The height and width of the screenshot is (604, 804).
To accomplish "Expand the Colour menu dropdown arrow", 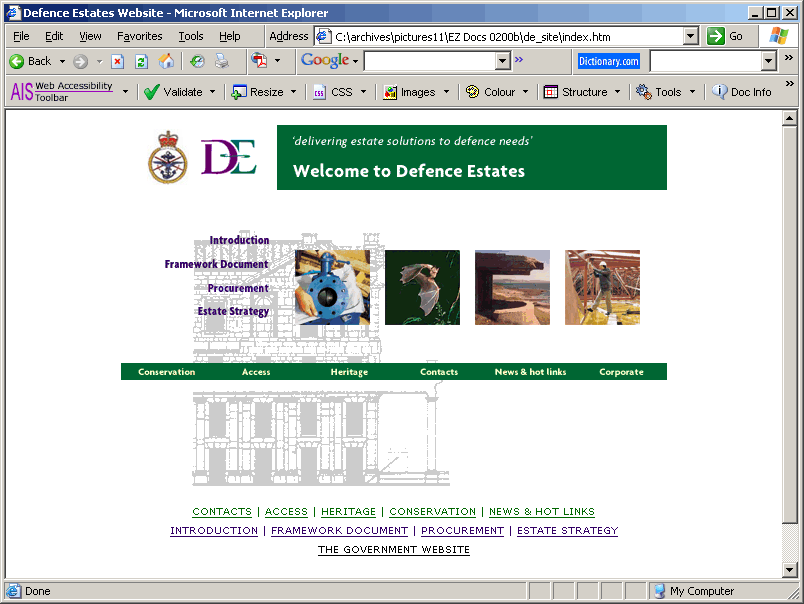I will (x=526, y=92).
